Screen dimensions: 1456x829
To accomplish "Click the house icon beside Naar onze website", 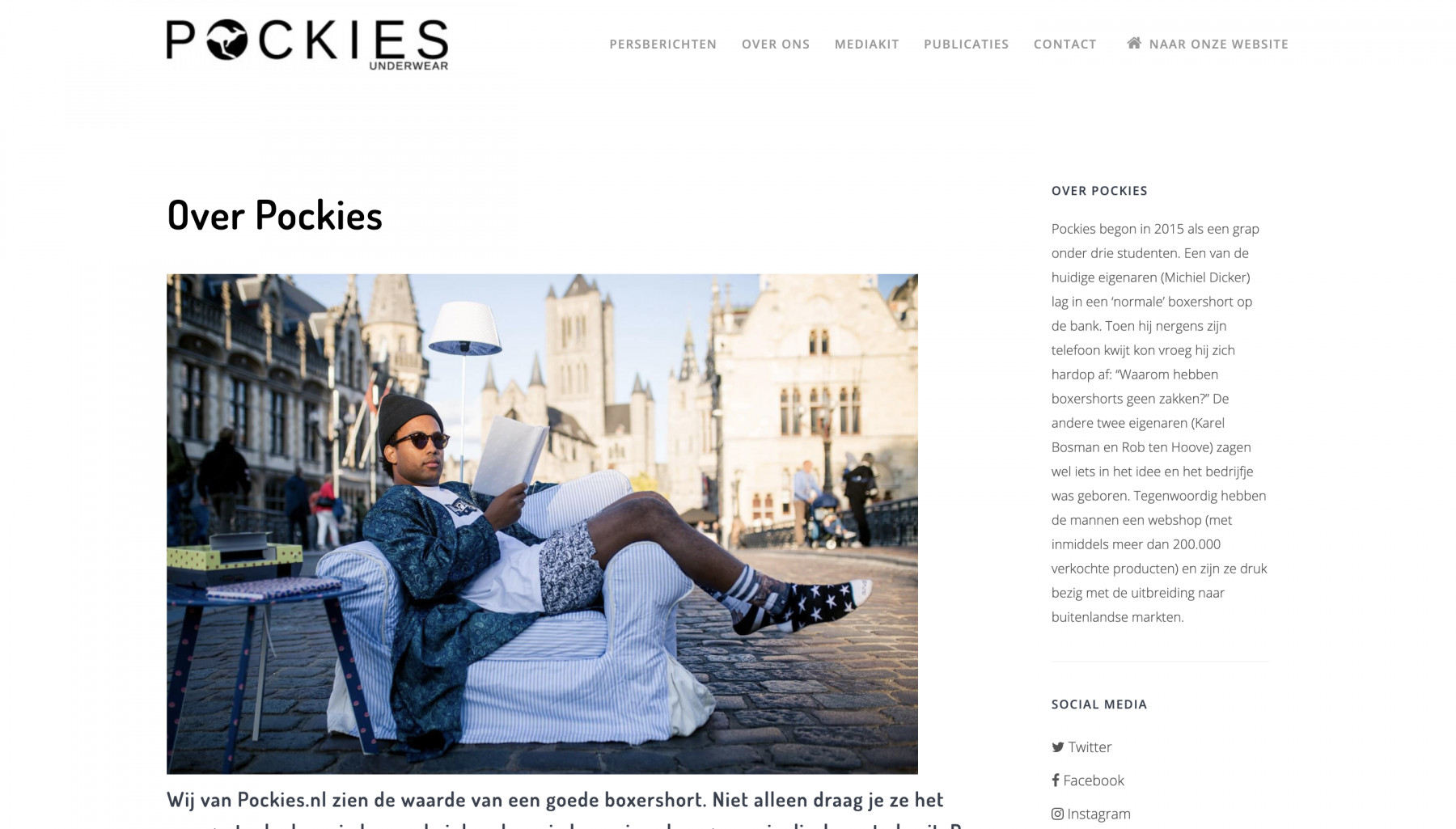I will tap(1134, 43).
